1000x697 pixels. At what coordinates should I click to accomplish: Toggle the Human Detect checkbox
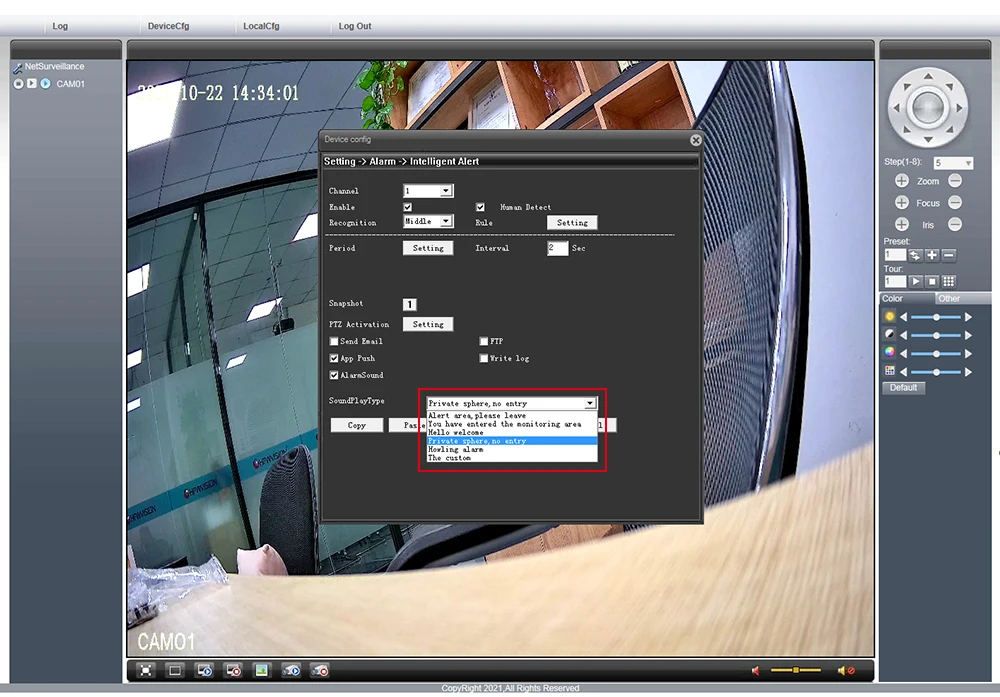tap(480, 207)
